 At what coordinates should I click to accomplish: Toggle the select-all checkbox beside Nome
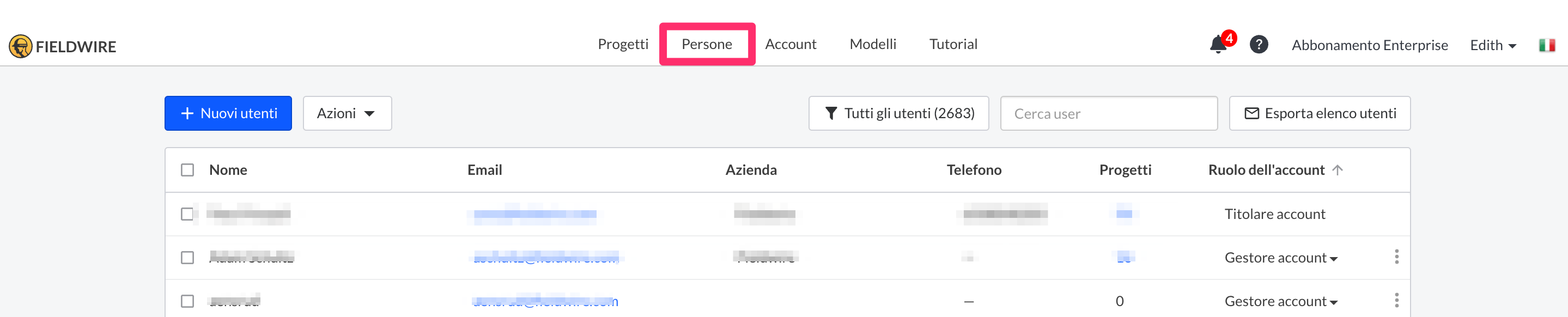(187, 170)
